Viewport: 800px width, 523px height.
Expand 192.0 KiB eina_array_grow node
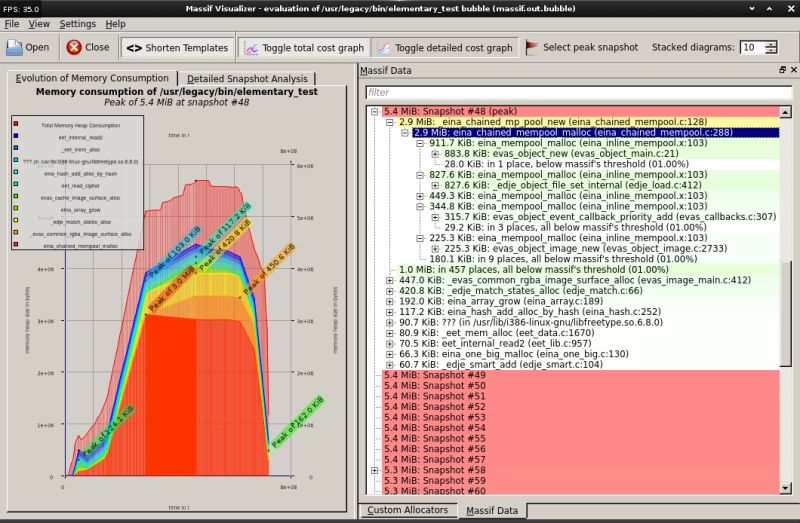coord(390,302)
